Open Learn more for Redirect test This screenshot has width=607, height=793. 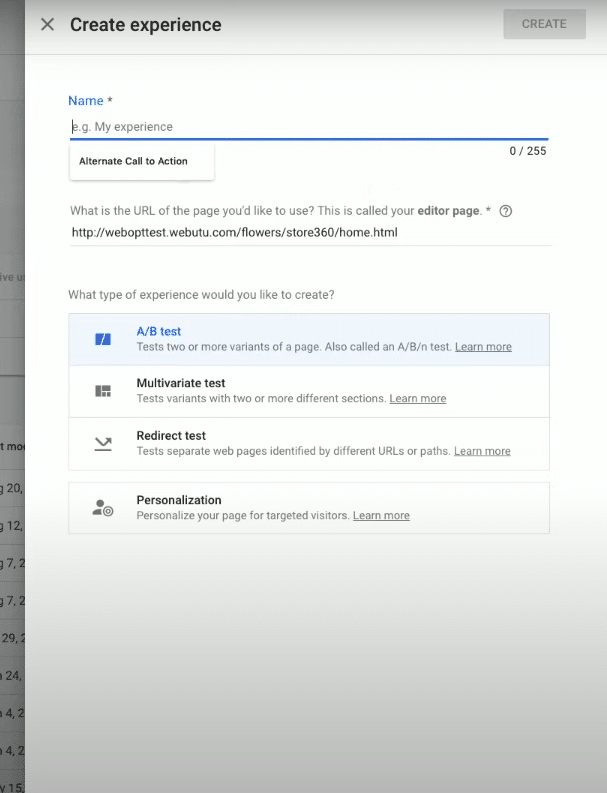click(482, 451)
